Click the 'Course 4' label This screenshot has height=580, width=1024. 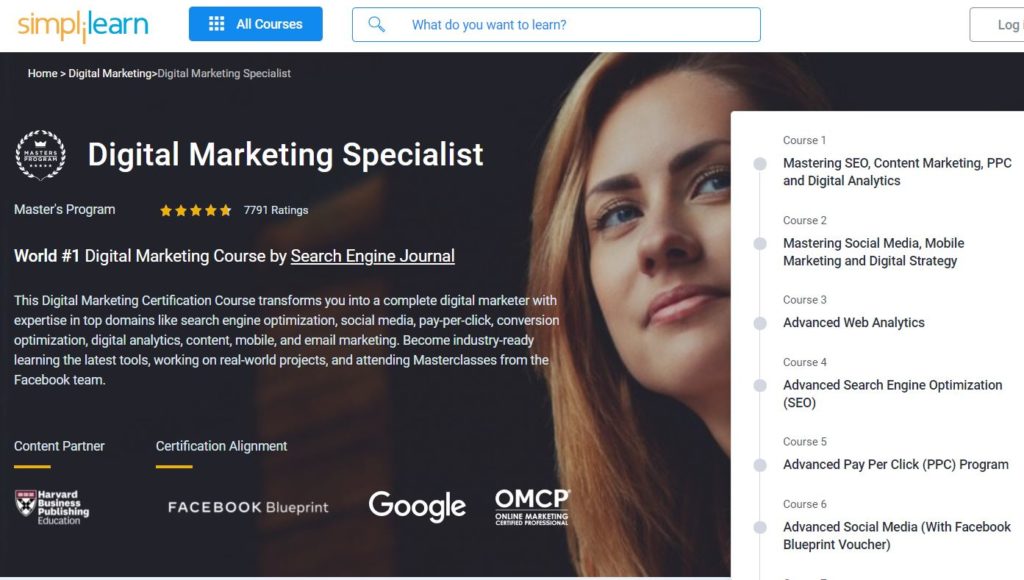[x=805, y=362]
